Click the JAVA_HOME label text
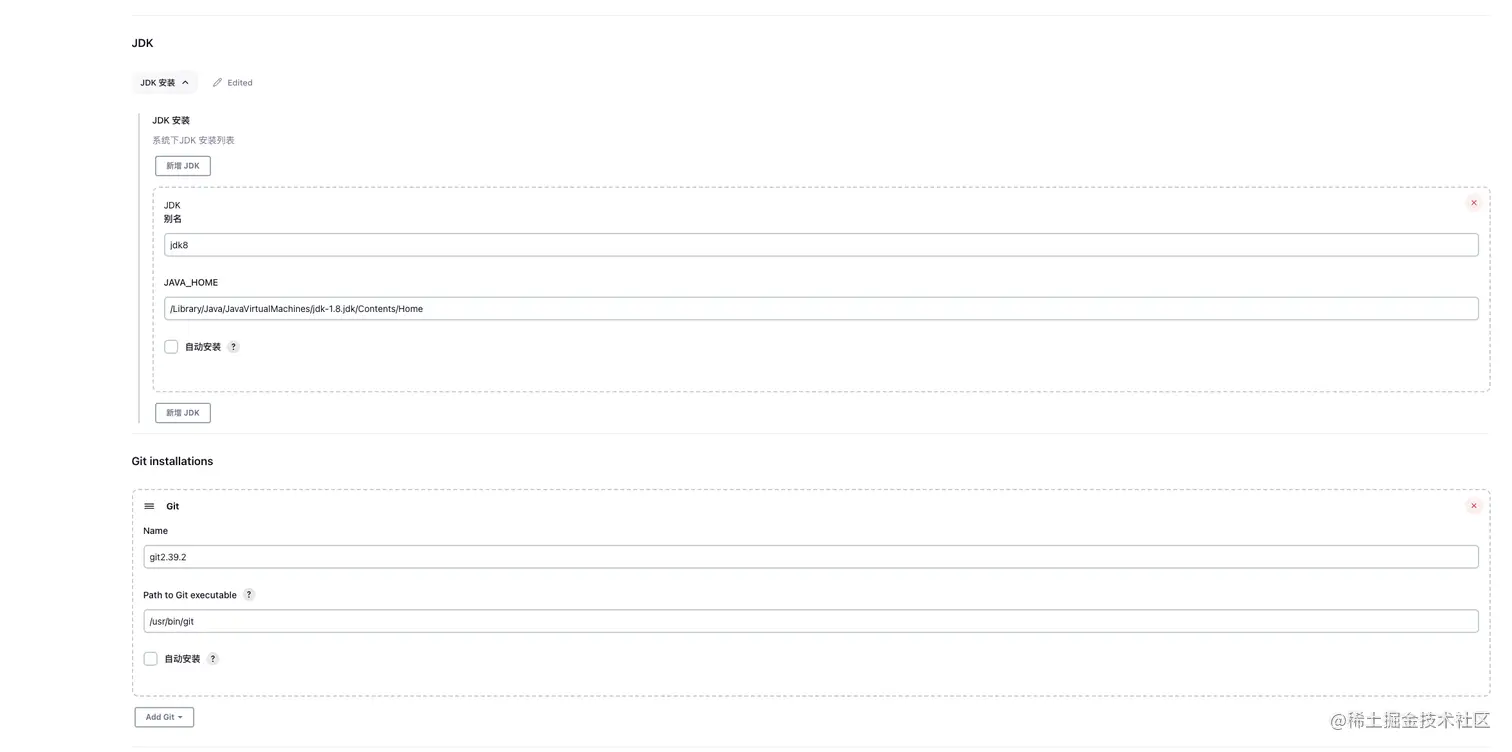Screen dimensions: 1512x752 (191, 283)
